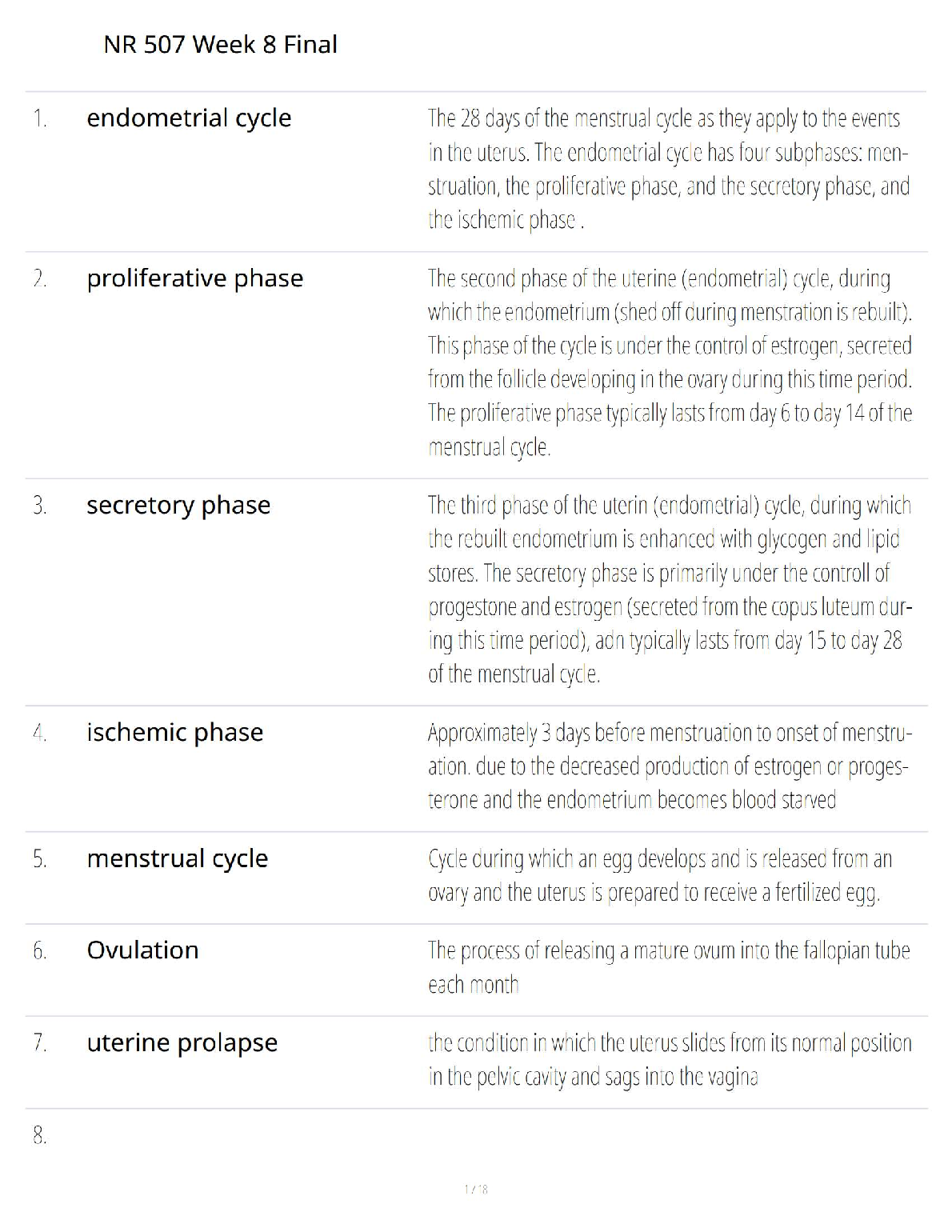Select the "secretory phase" term

tap(178, 506)
